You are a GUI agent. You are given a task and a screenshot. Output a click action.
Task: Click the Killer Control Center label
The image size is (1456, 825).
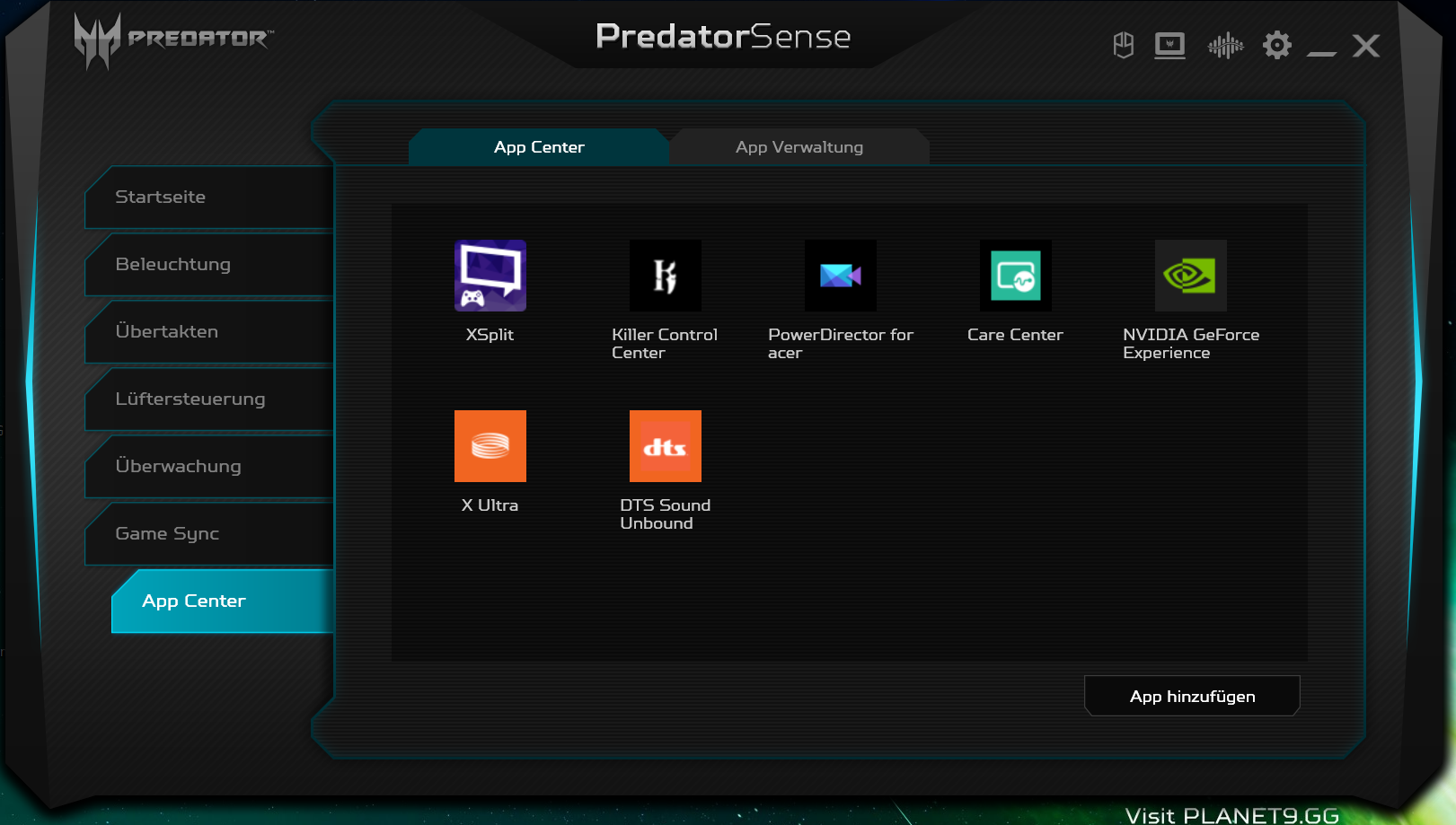click(665, 344)
